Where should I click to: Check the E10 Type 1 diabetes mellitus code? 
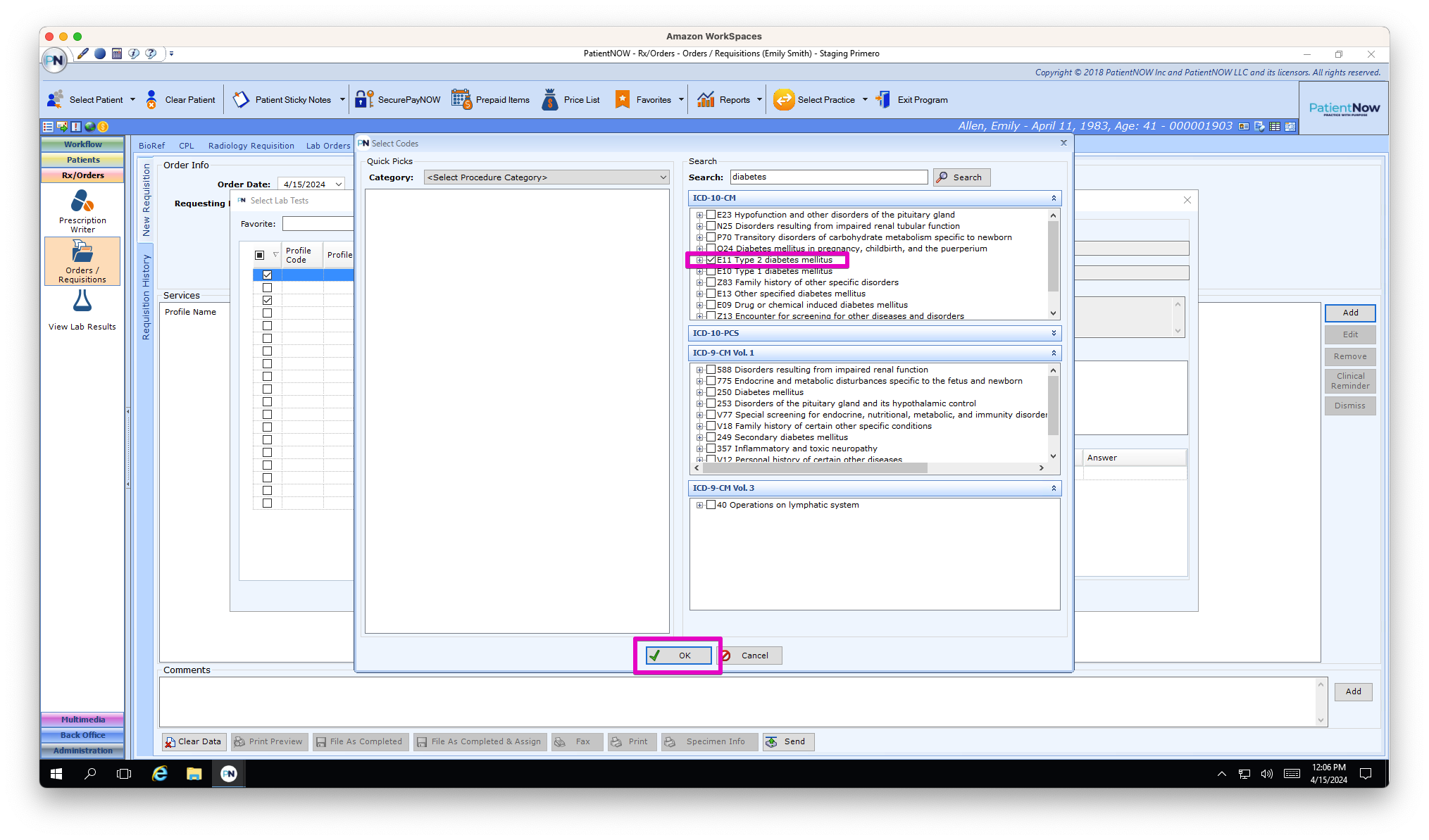(712, 270)
